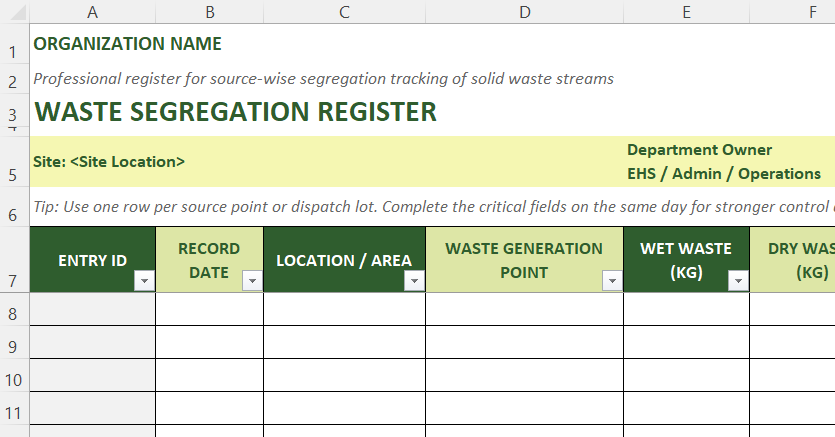Open the ENTRY ID filter dropdown

145,282
